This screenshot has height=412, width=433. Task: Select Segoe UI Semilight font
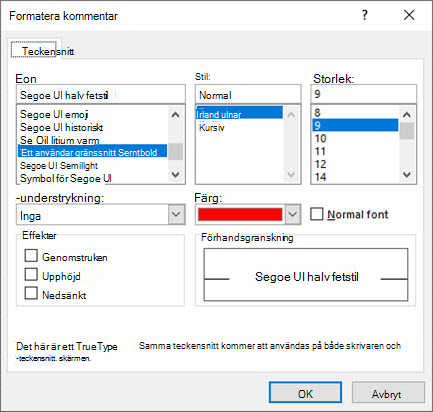tap(93, 165)
